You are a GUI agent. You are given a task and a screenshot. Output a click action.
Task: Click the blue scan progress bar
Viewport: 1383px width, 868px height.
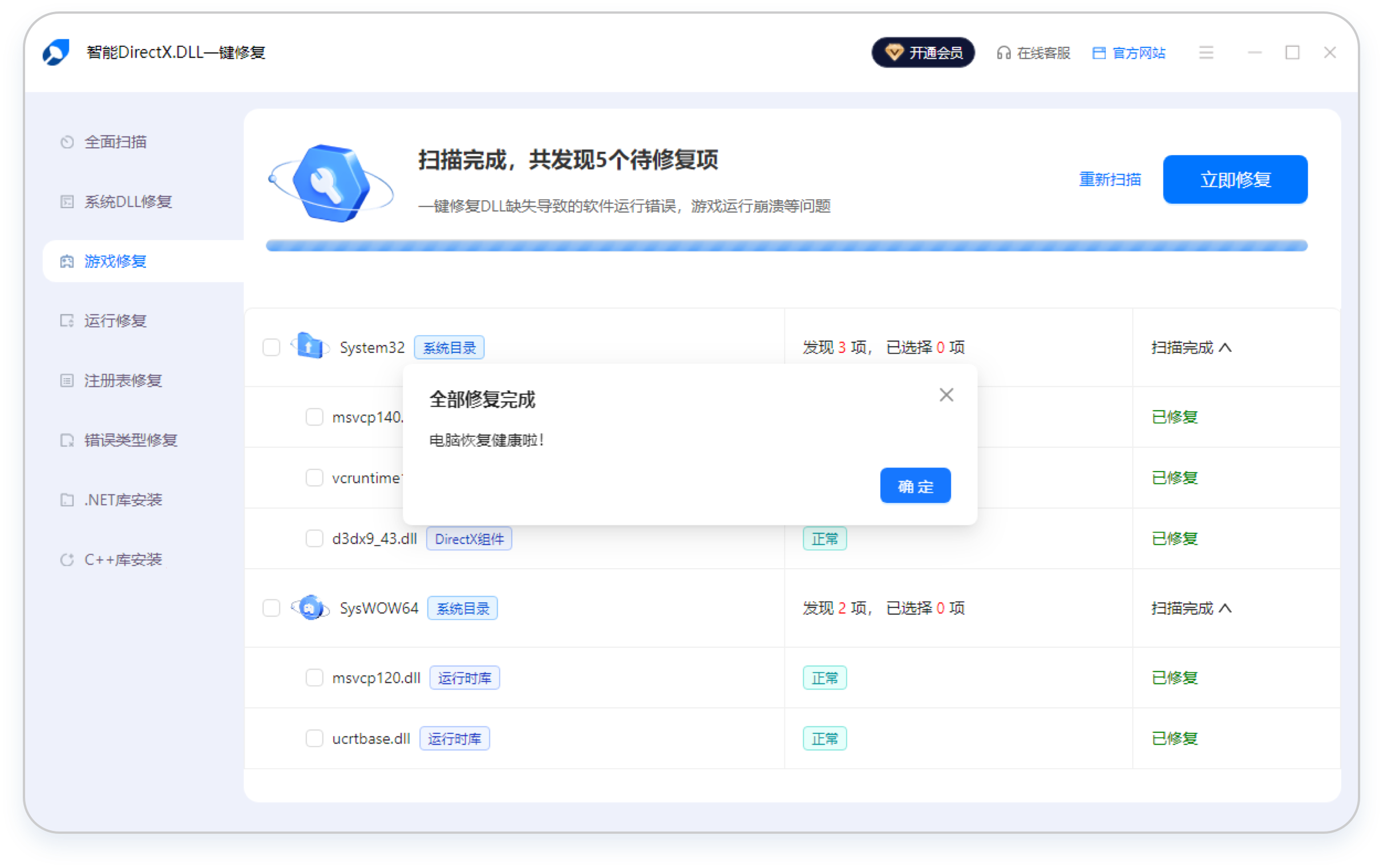tap(786, 246)
